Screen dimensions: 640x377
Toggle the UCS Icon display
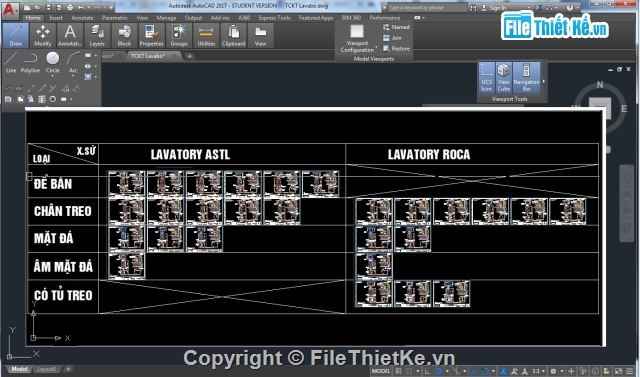[x=487, y=78]
